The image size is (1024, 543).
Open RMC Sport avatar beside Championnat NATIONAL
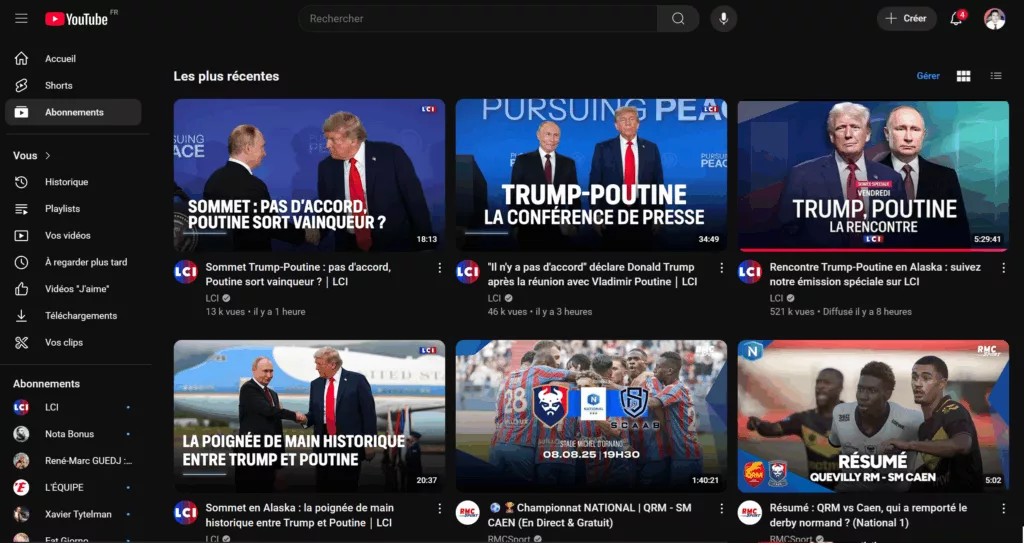pyautogui.click(x=468, y=512)
